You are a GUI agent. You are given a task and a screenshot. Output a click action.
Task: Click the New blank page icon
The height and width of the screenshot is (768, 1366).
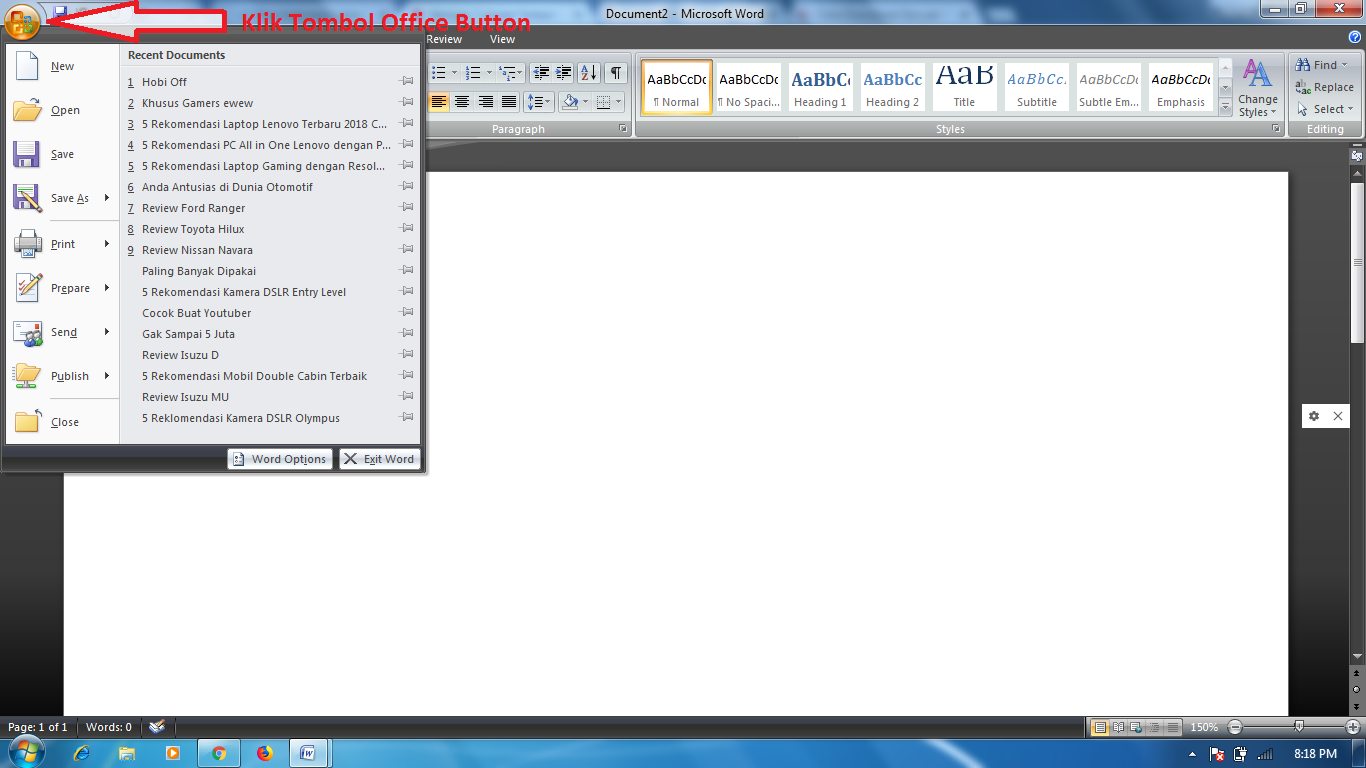point(27,67)
